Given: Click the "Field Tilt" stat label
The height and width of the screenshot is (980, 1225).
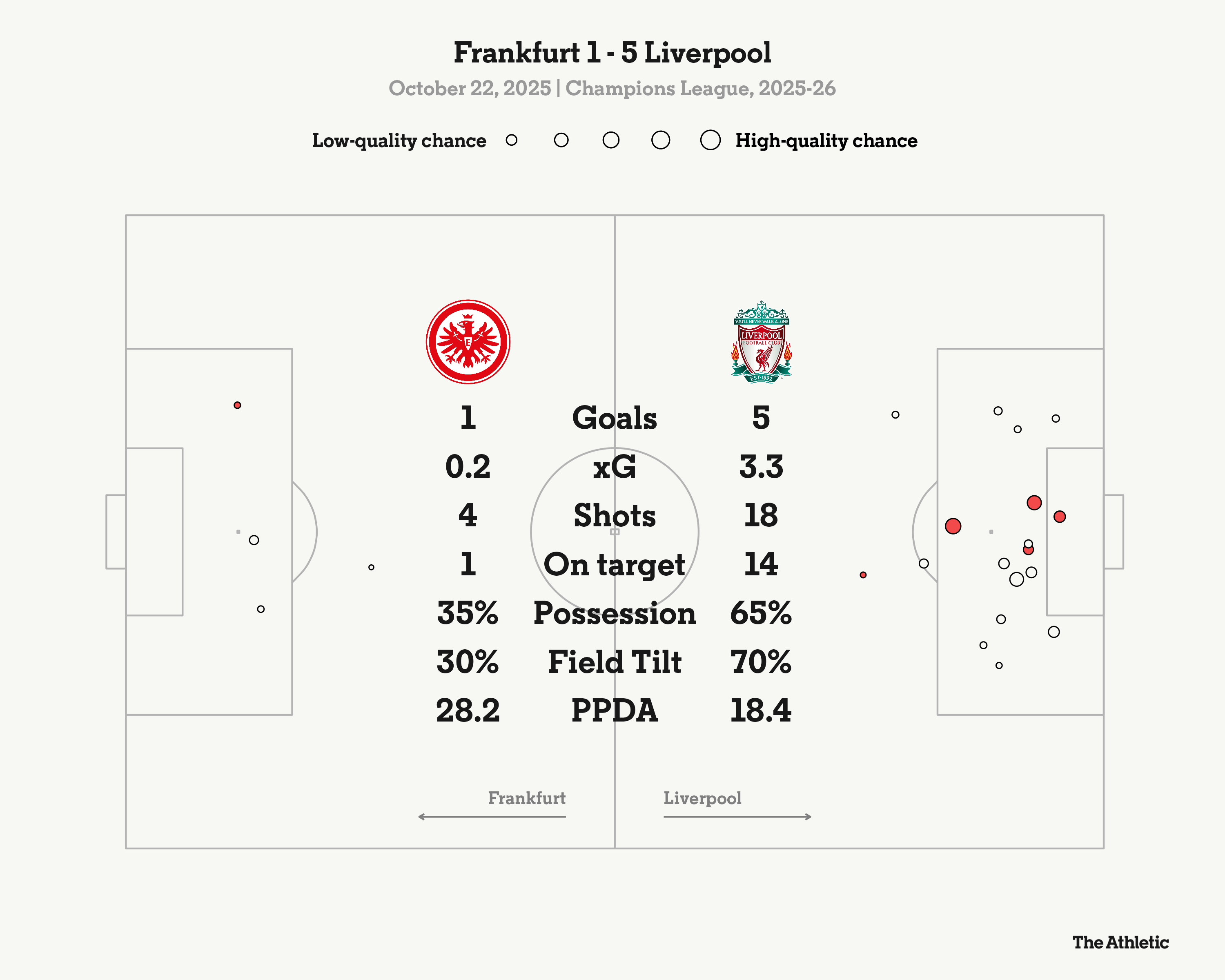Looking at the screenshot, I should pyautogui.click(x=614, y=662).
